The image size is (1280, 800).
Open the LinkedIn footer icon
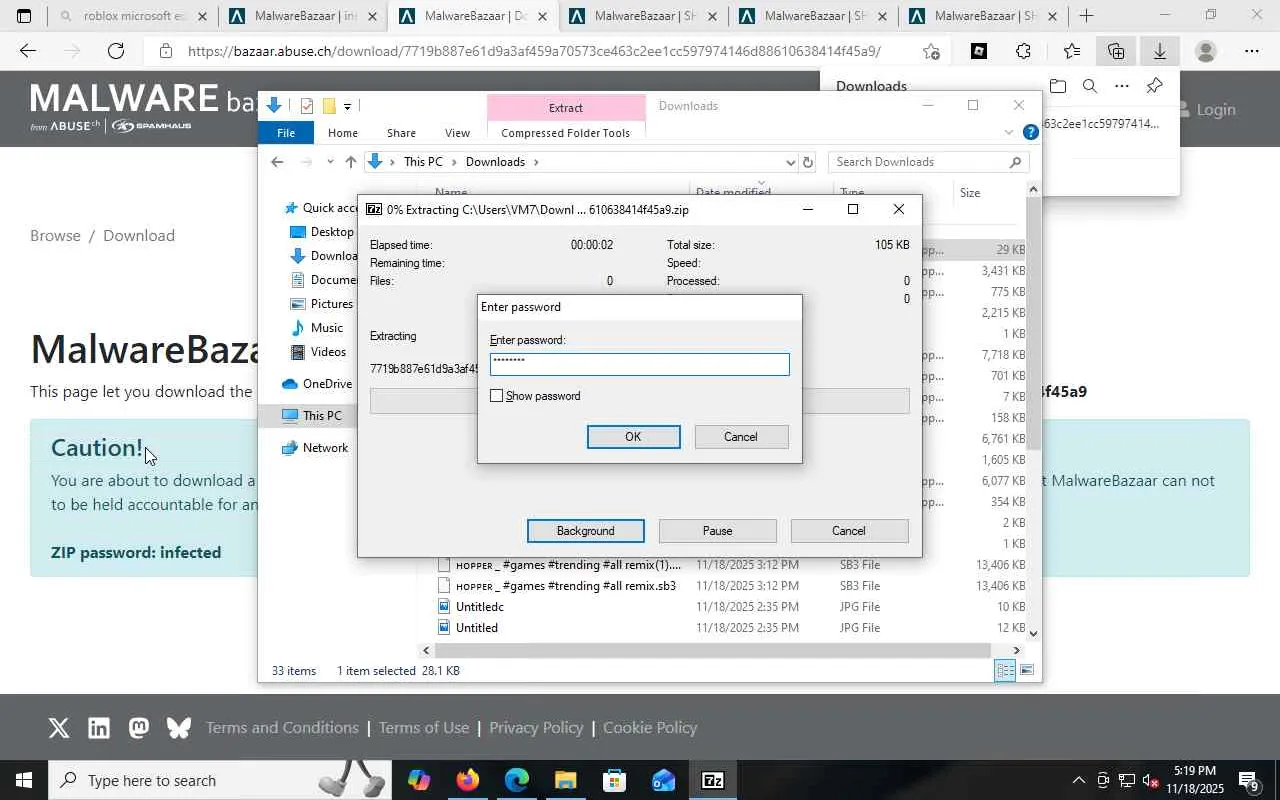99,728
